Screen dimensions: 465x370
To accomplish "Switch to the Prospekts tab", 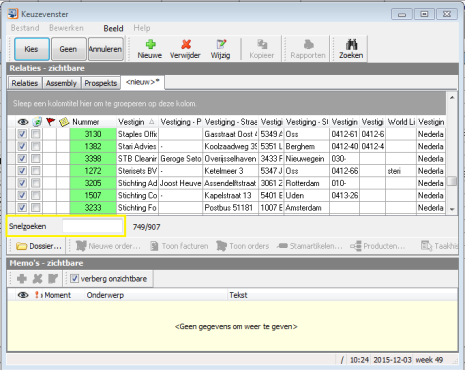I will [x=101, y=83].
